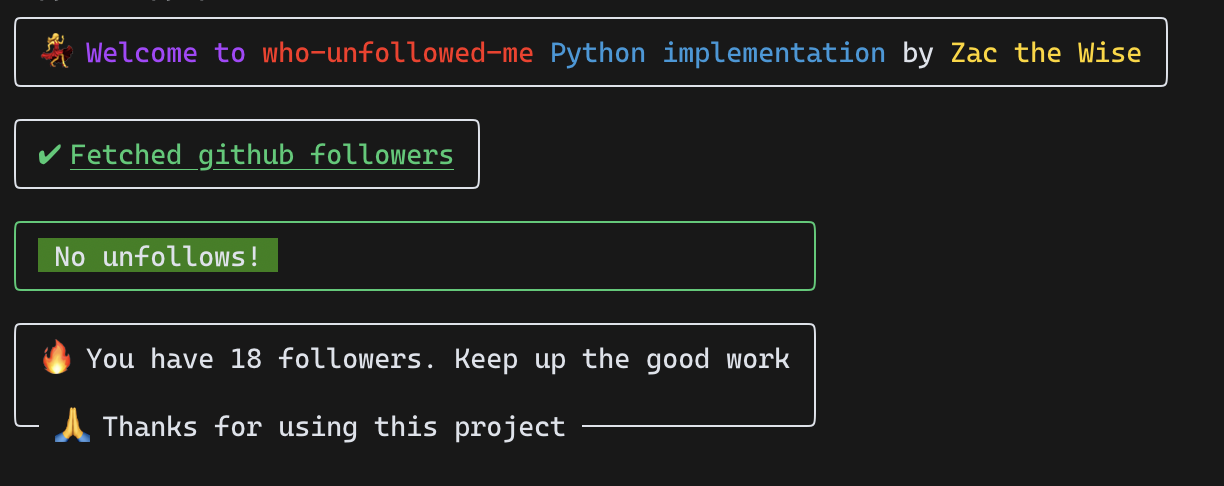This screenshot has height=486, width=1224.
Task: Click the green checkmark icon
Action: (49, 155)
